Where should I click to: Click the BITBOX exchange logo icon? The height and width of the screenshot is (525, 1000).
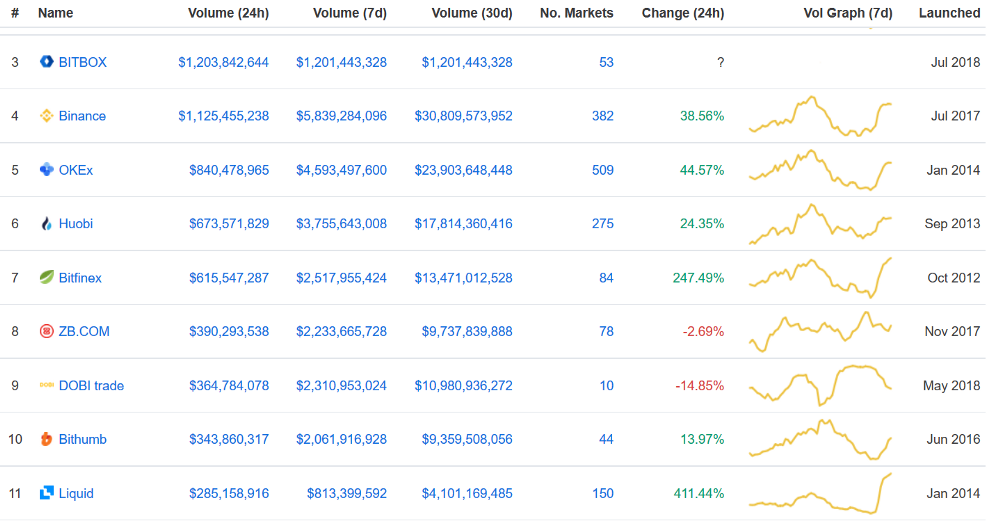coord(46,62)
